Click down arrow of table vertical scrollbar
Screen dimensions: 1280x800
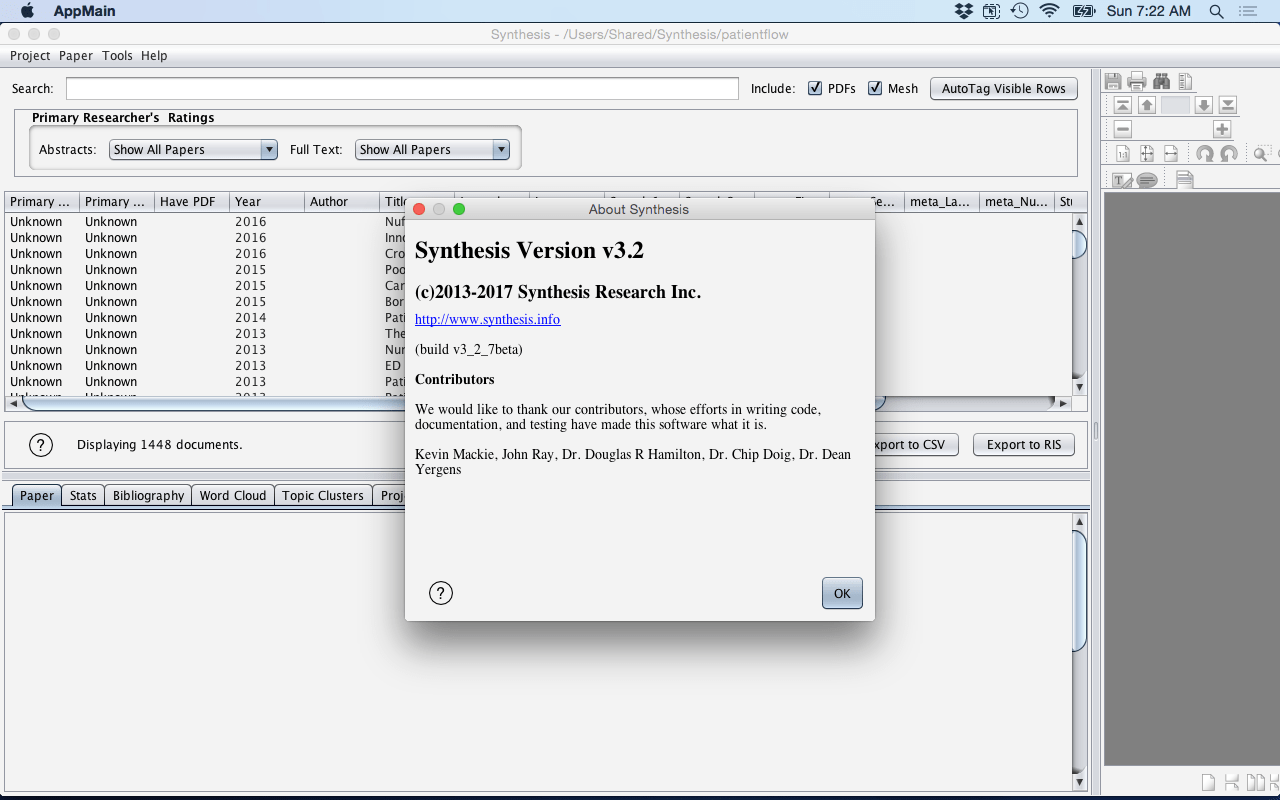click(x=1079, y=387)
